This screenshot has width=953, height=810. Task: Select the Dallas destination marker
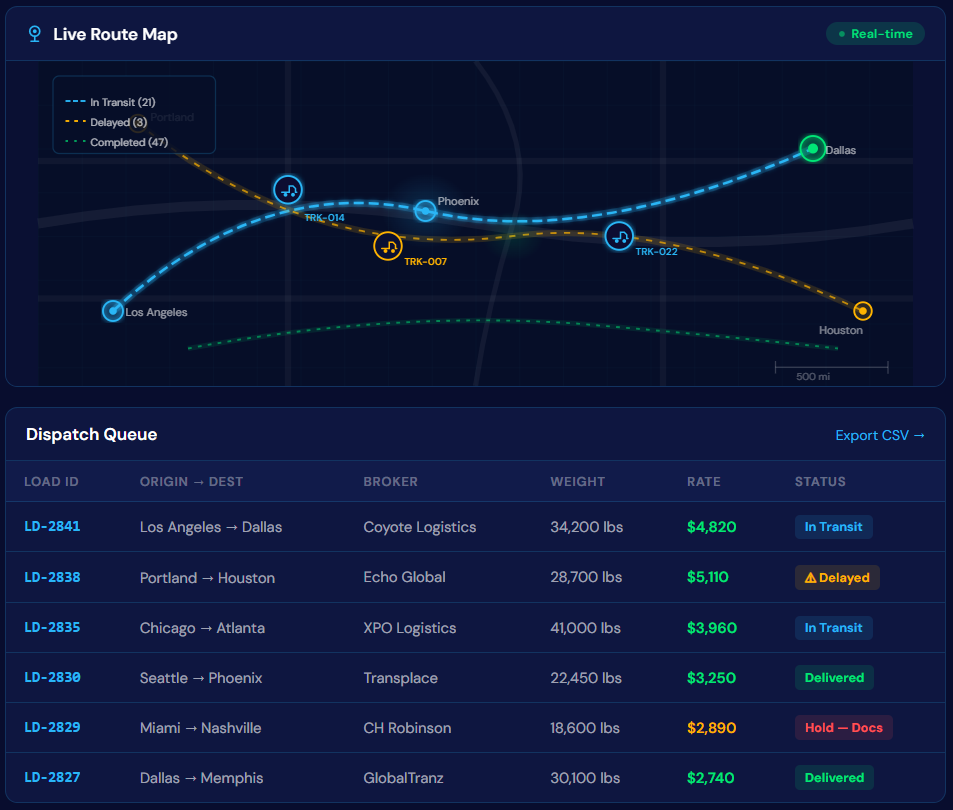(813, 149)
